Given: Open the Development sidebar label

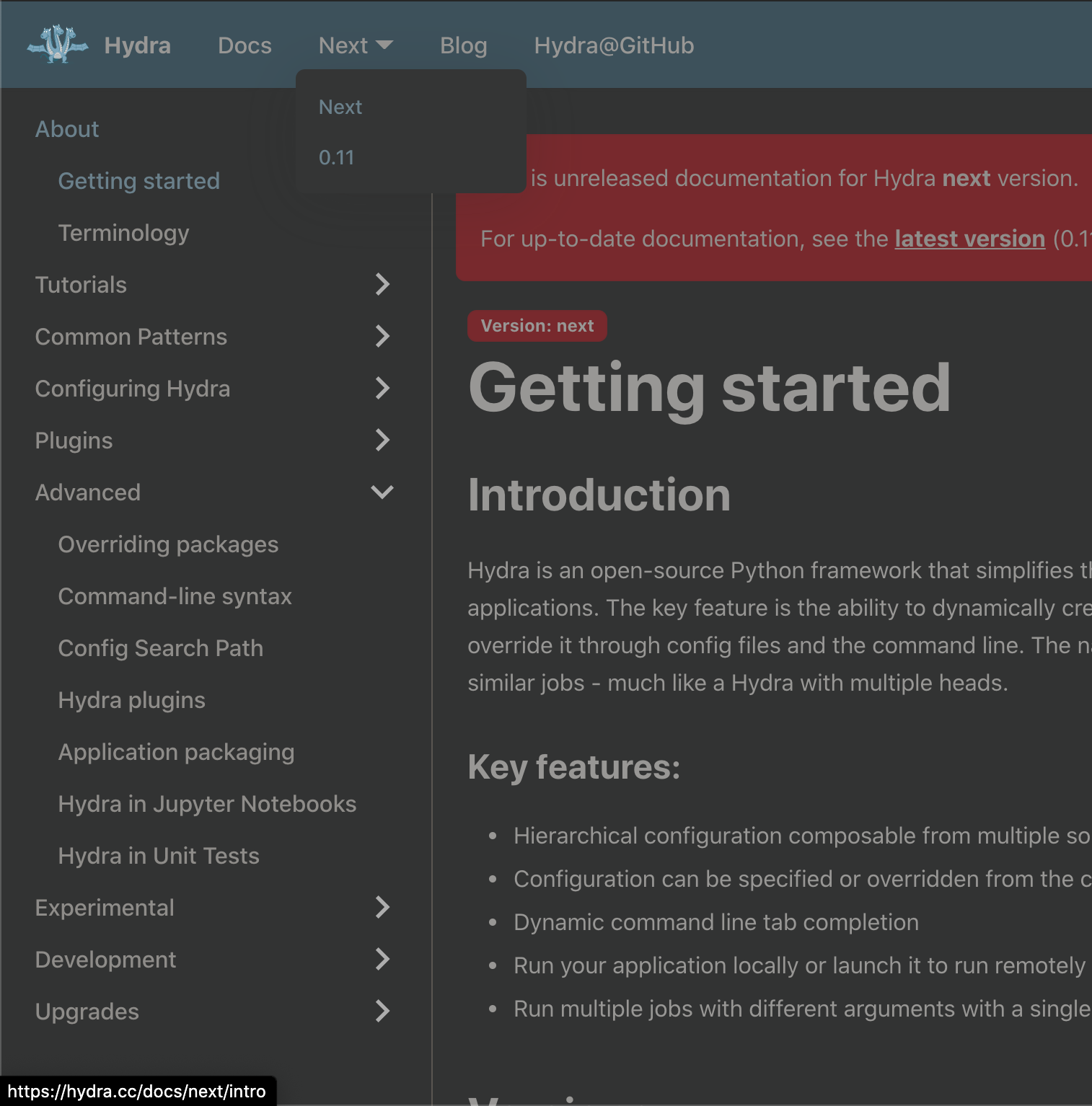Looking at the screenshot, I should 105,960.
